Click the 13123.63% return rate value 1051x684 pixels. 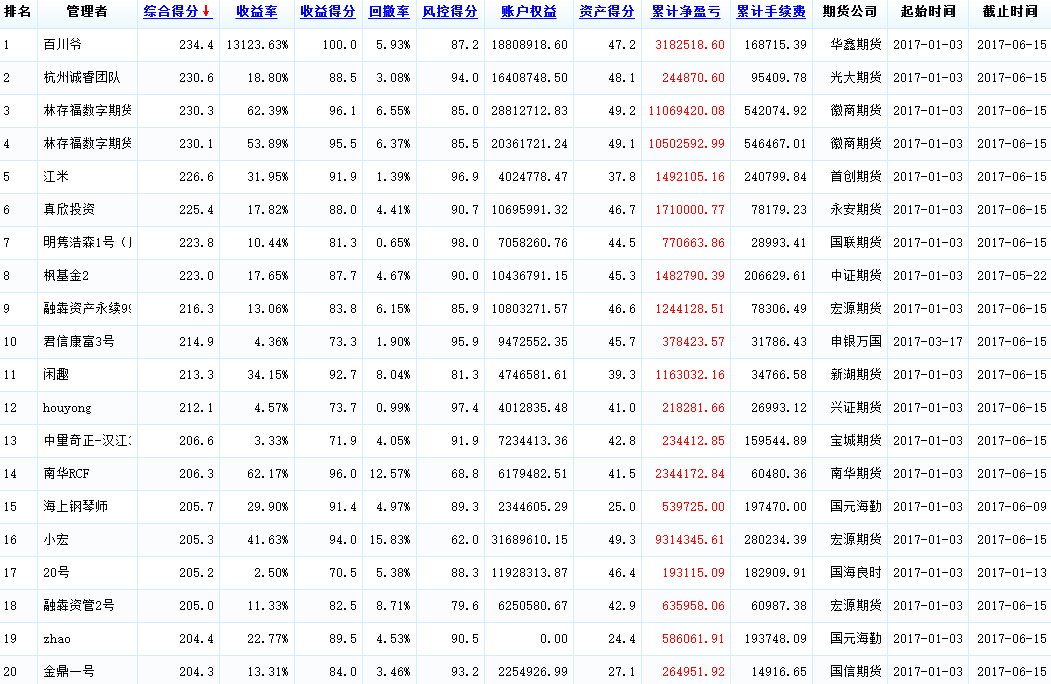pyautogui.click(x=257, y=44)
